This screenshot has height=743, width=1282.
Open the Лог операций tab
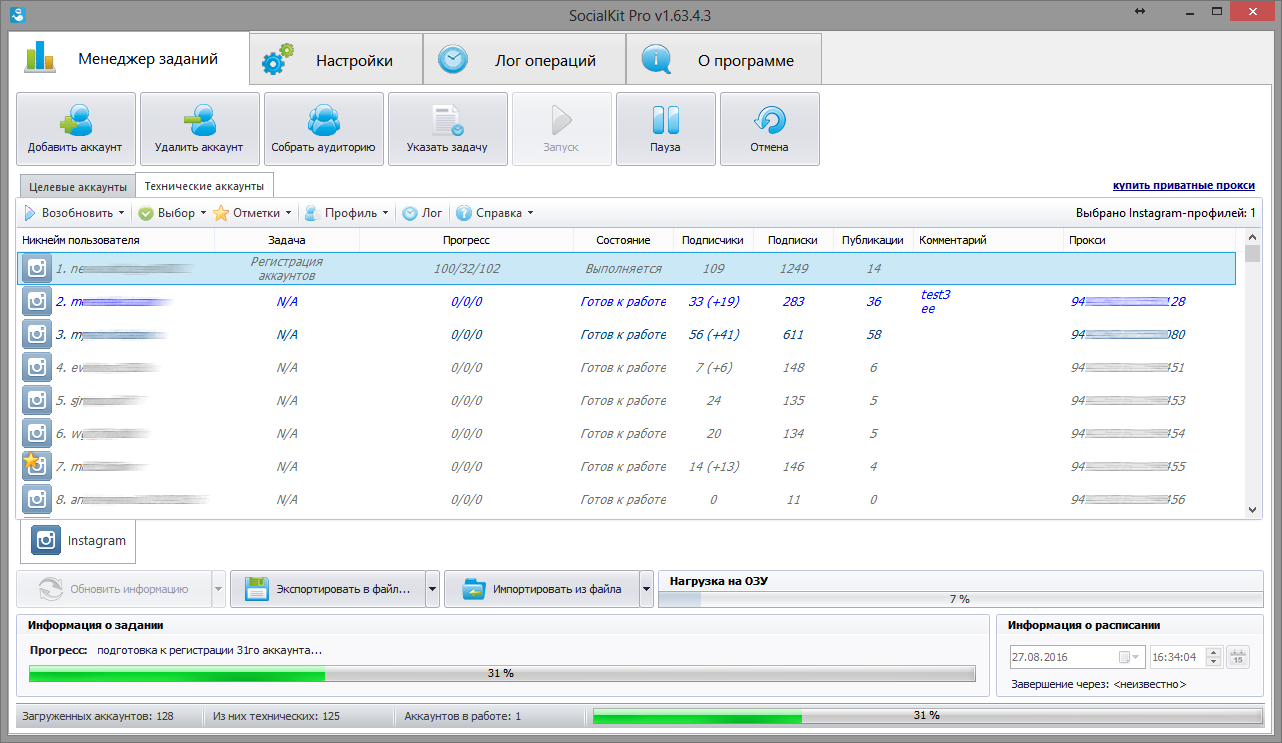pos(524,60)
